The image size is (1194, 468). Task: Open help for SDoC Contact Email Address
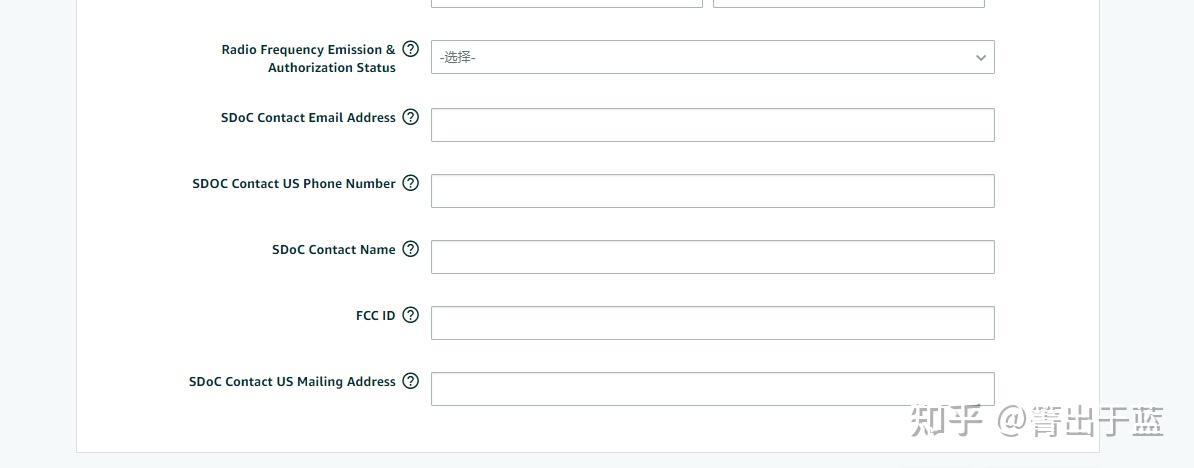(x=410, y=117)
